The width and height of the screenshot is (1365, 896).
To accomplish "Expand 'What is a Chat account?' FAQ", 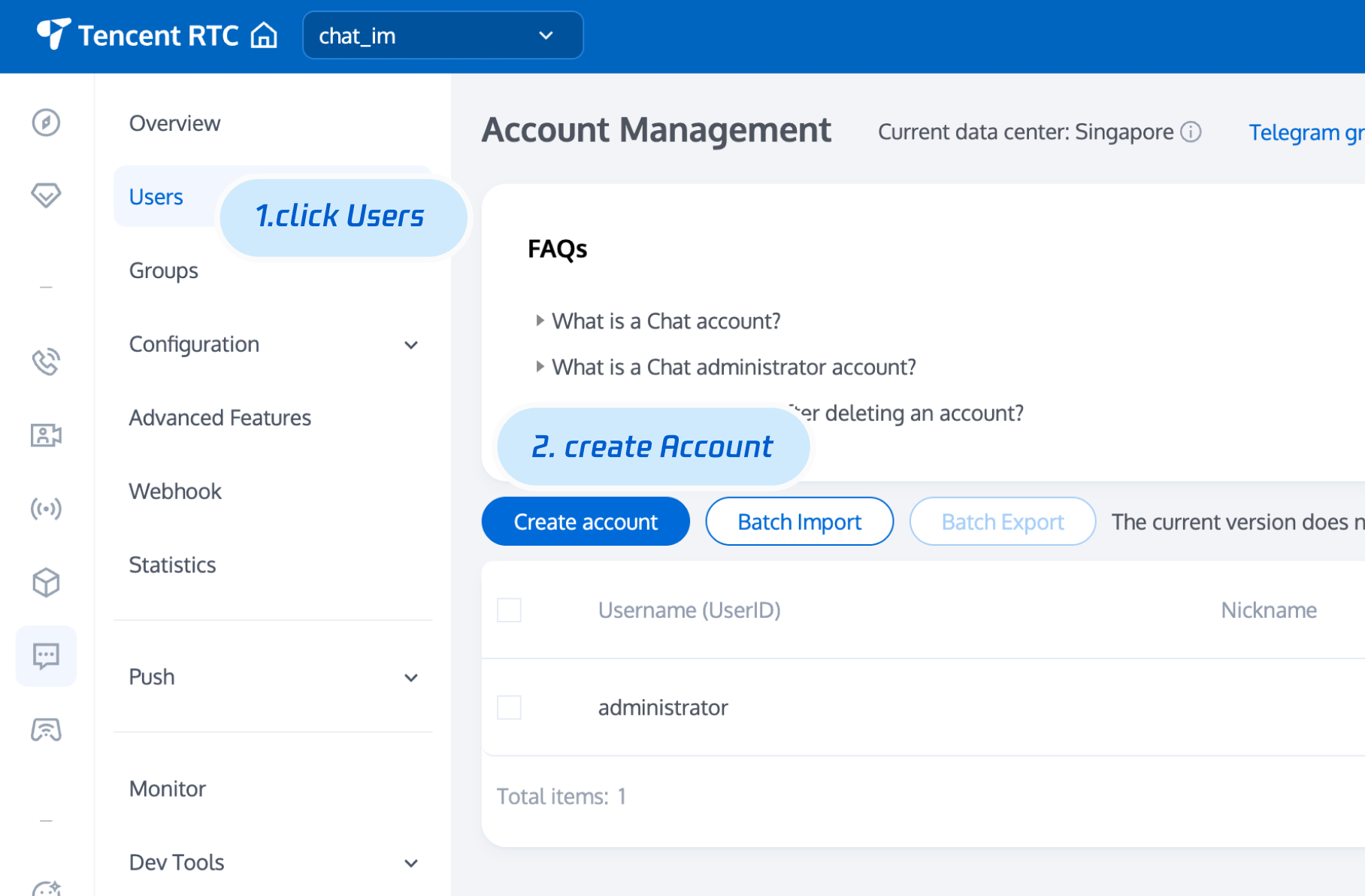I will [665, 322].
